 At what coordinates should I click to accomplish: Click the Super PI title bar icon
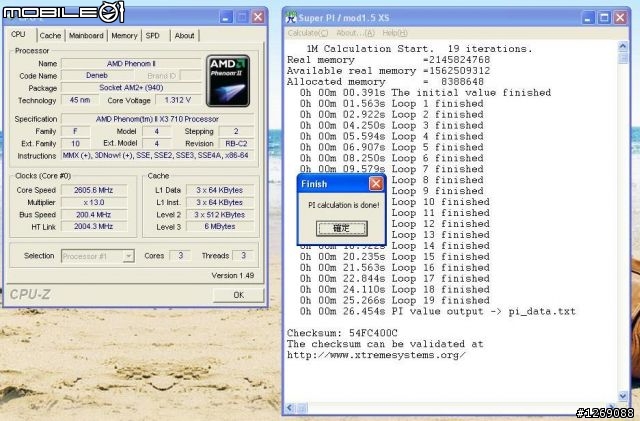click(291, 17)
